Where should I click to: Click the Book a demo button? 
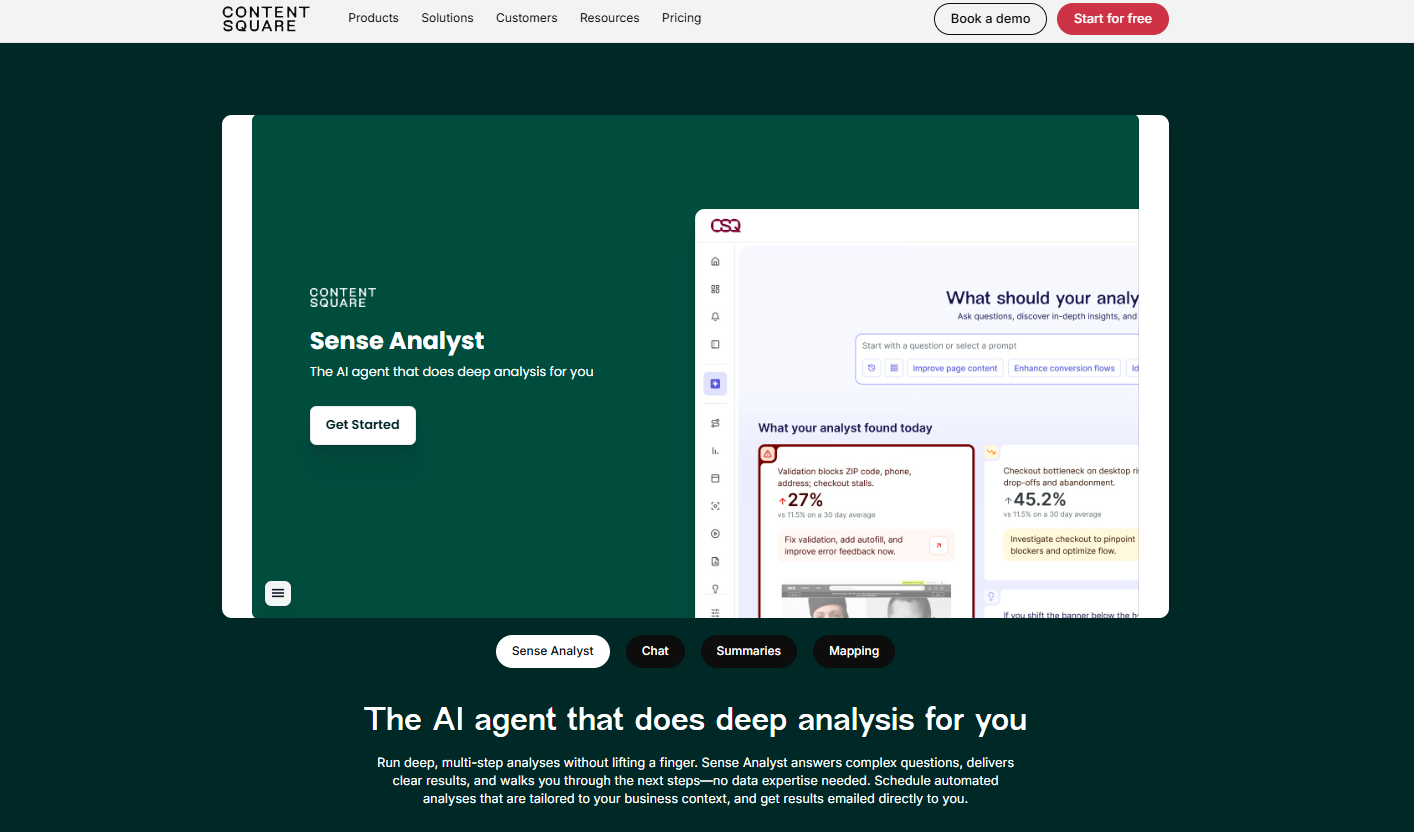coord(990,19)
